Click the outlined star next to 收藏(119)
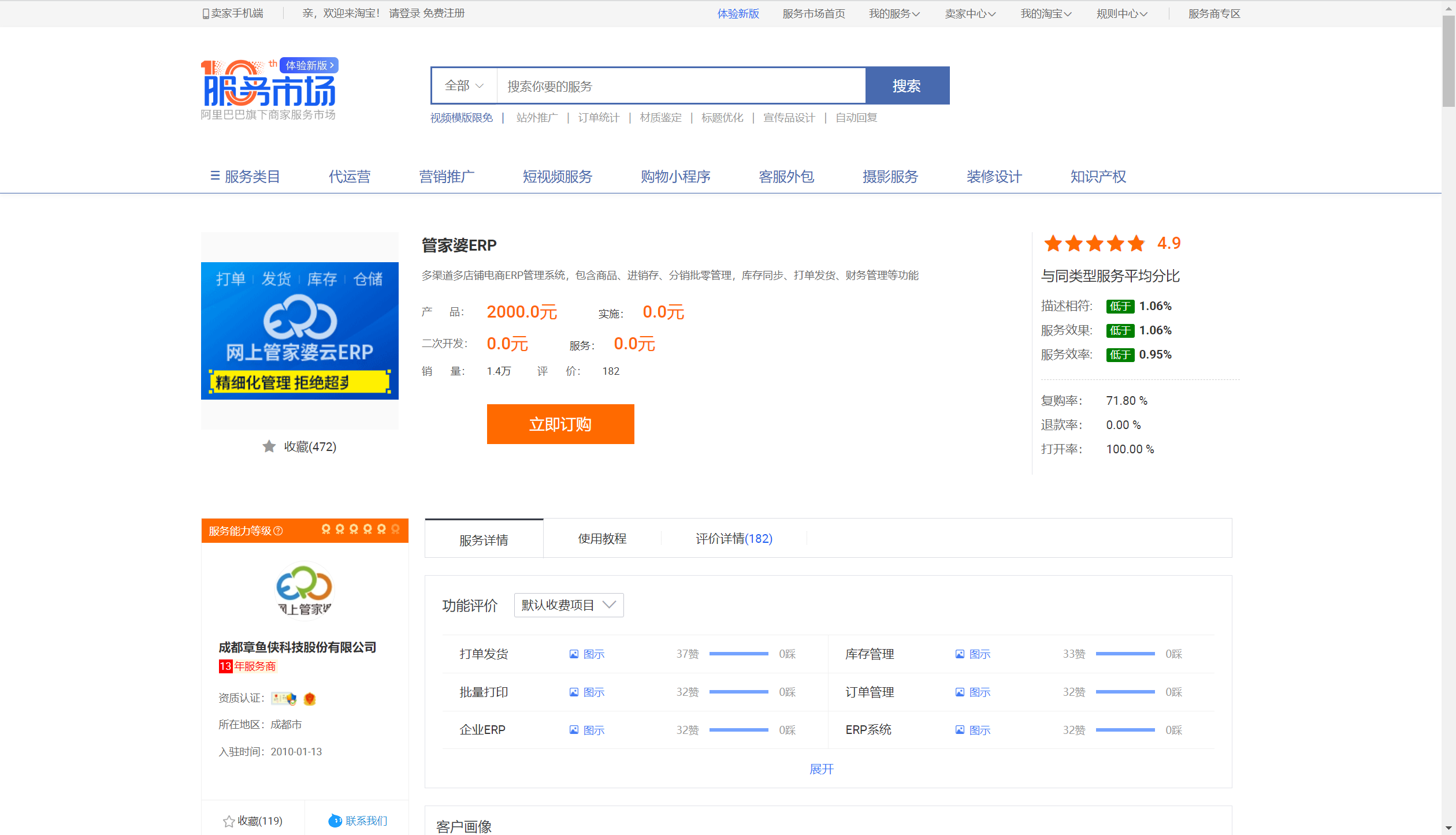This screenshot has height=835, width=1456. pos(229,821)
